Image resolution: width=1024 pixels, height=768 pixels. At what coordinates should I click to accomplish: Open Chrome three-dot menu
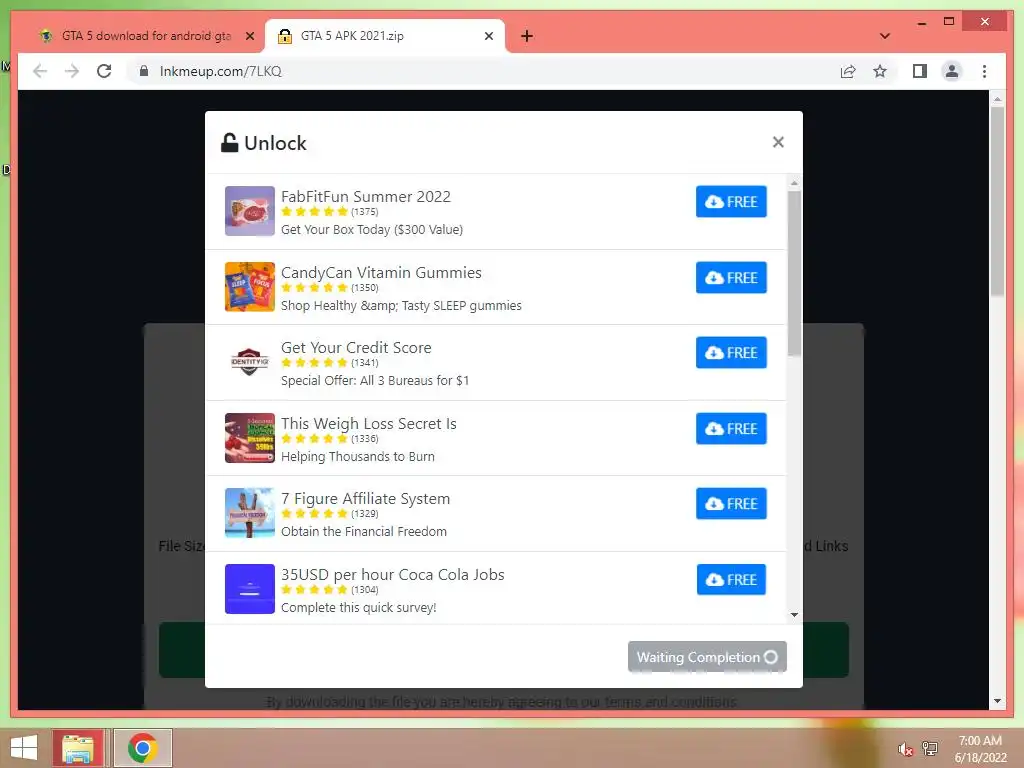tap(984, 71)
